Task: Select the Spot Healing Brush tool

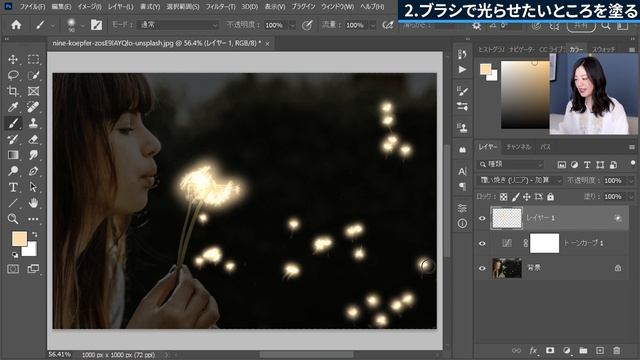Action: (33, 107)
